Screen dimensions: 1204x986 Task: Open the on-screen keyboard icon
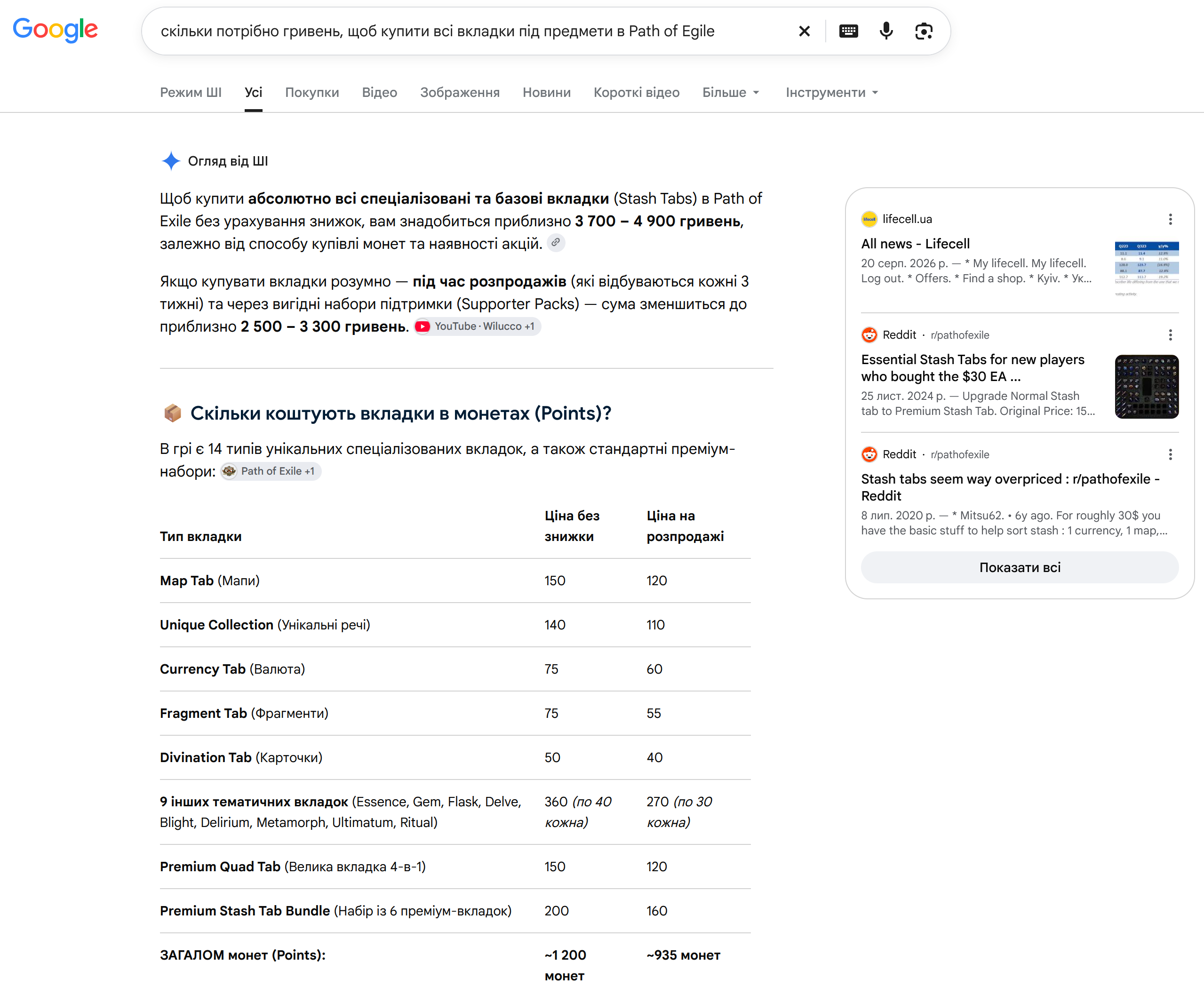coord(848,31)
